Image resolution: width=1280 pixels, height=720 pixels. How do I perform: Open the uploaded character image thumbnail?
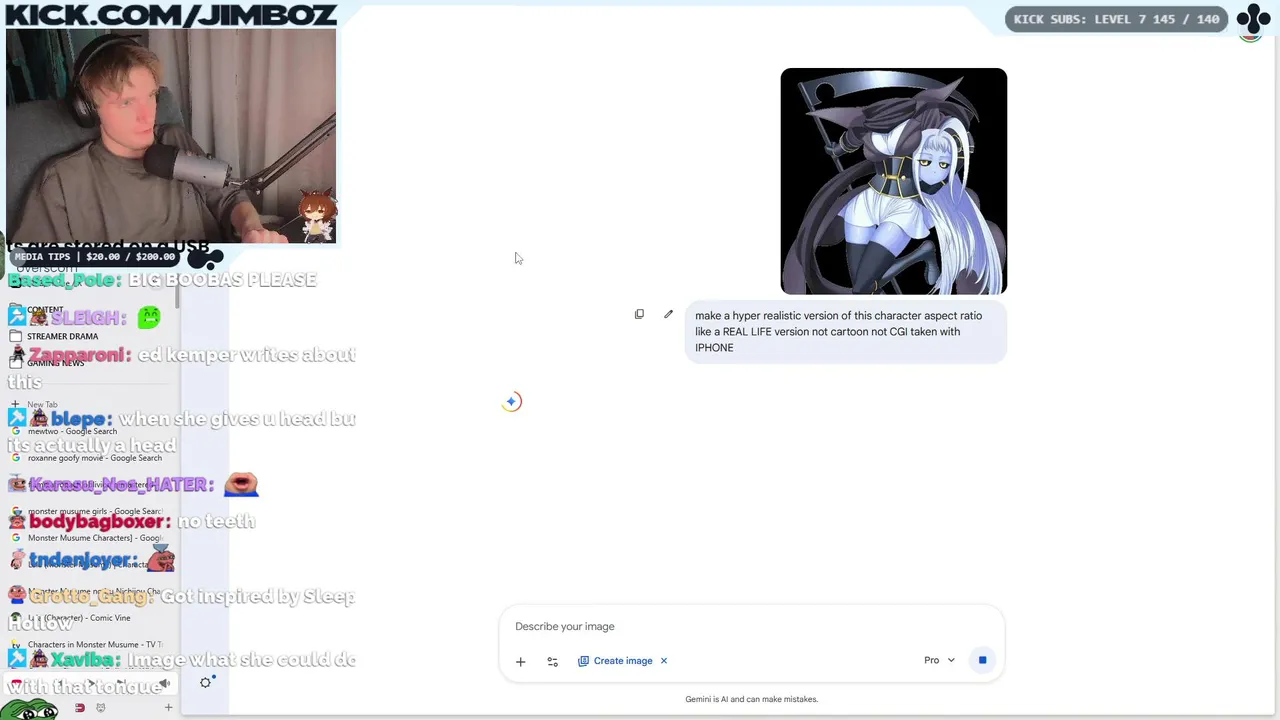tap(893, 181)
